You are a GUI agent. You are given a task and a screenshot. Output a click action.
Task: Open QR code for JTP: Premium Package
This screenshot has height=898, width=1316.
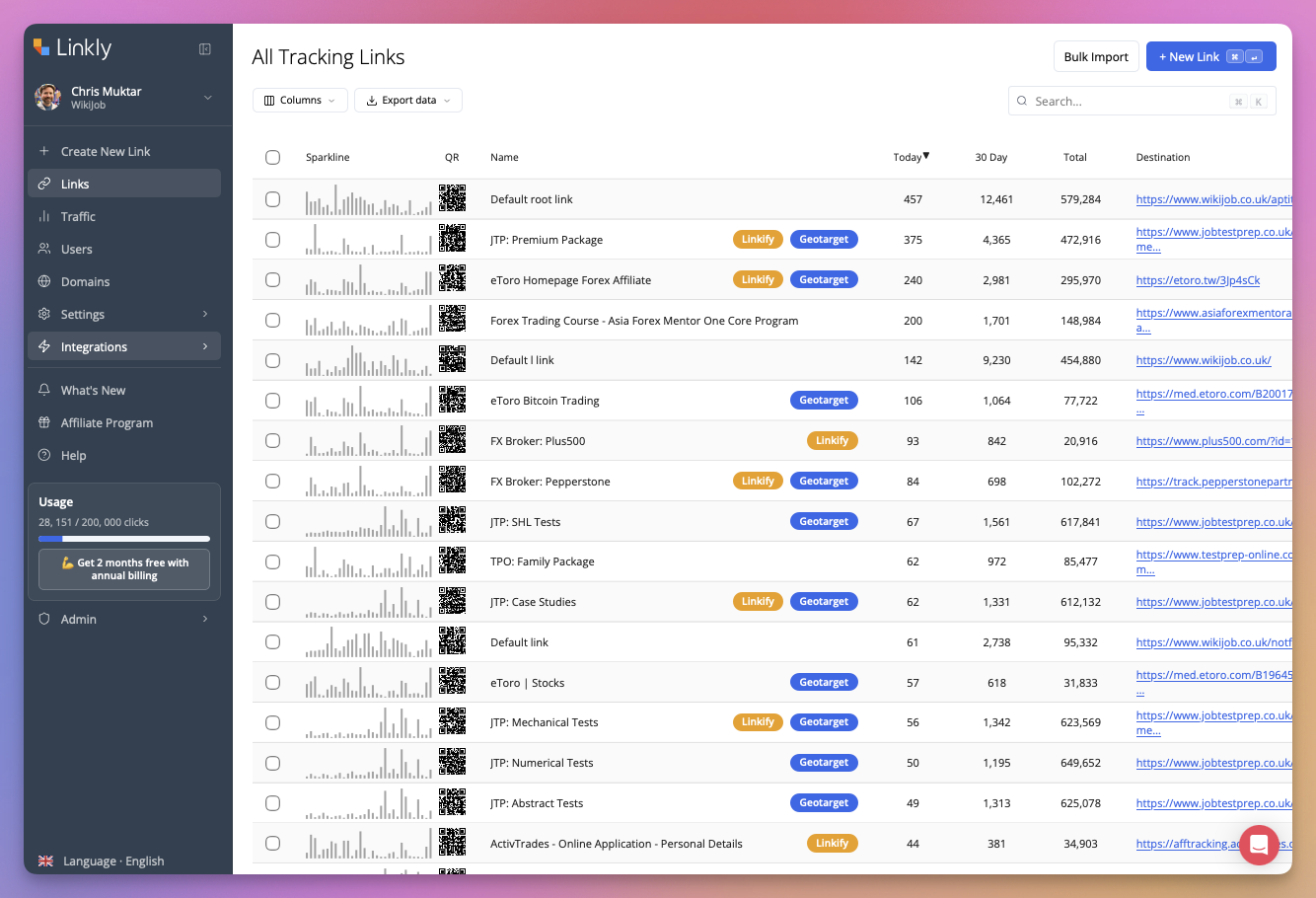point(452,239)
